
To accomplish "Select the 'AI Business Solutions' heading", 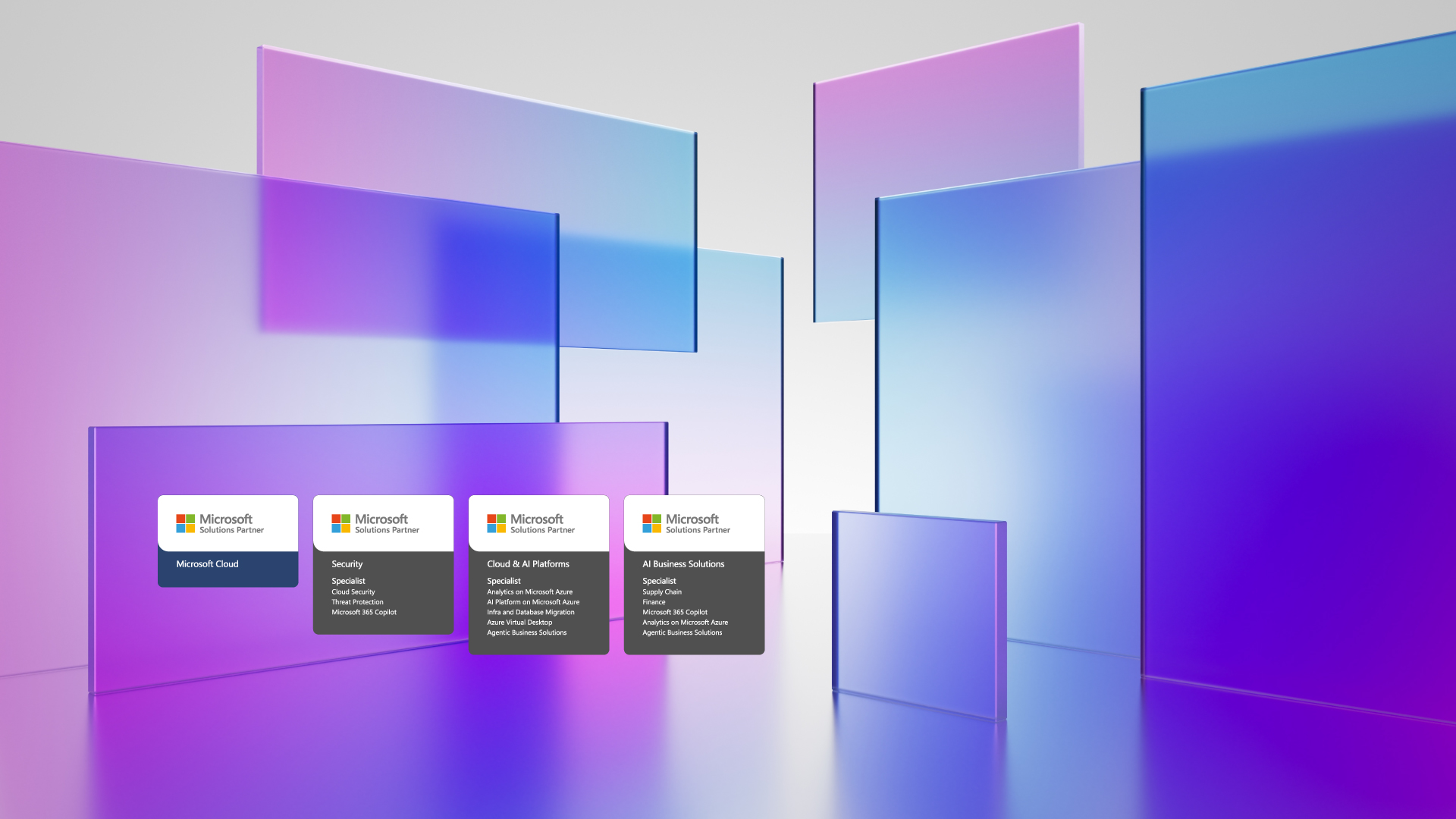I will tap(683, 564).
